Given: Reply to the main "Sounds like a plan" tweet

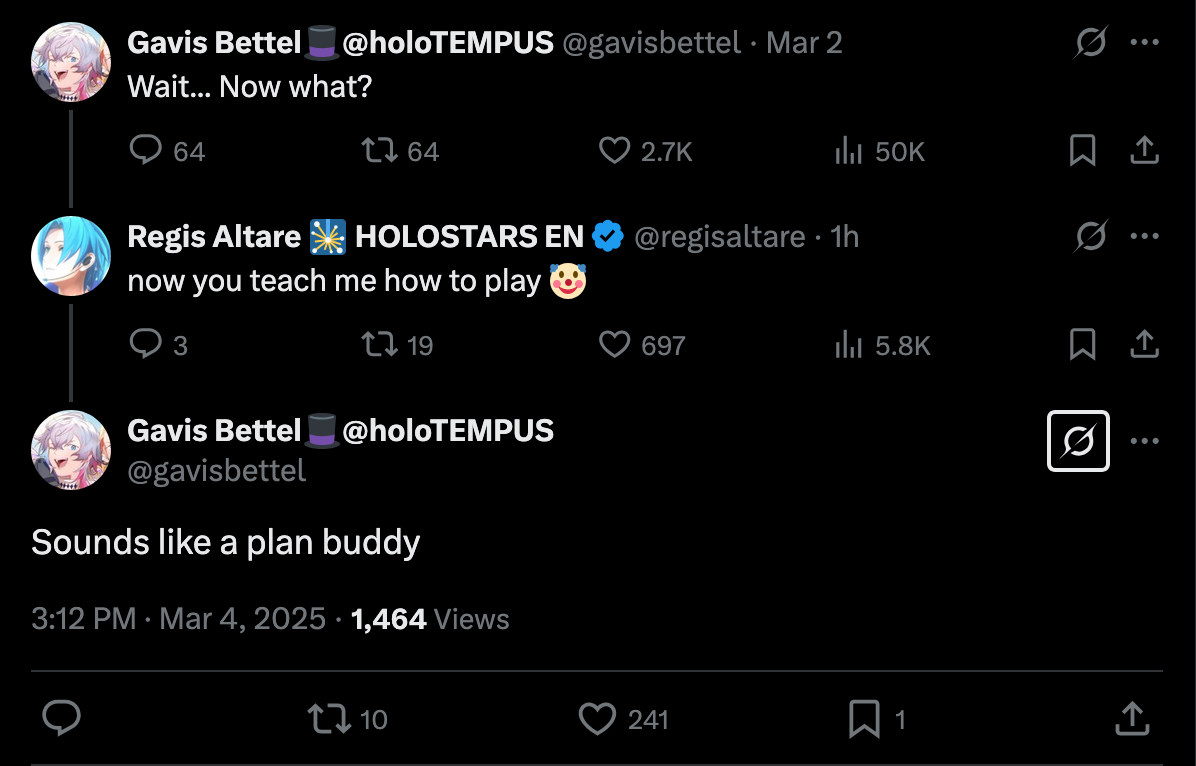Looking at the screenshot, I should (62, 719).
